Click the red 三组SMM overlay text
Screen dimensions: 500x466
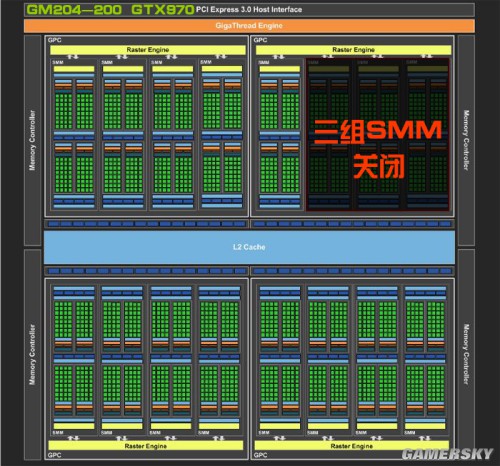[378, 132]
